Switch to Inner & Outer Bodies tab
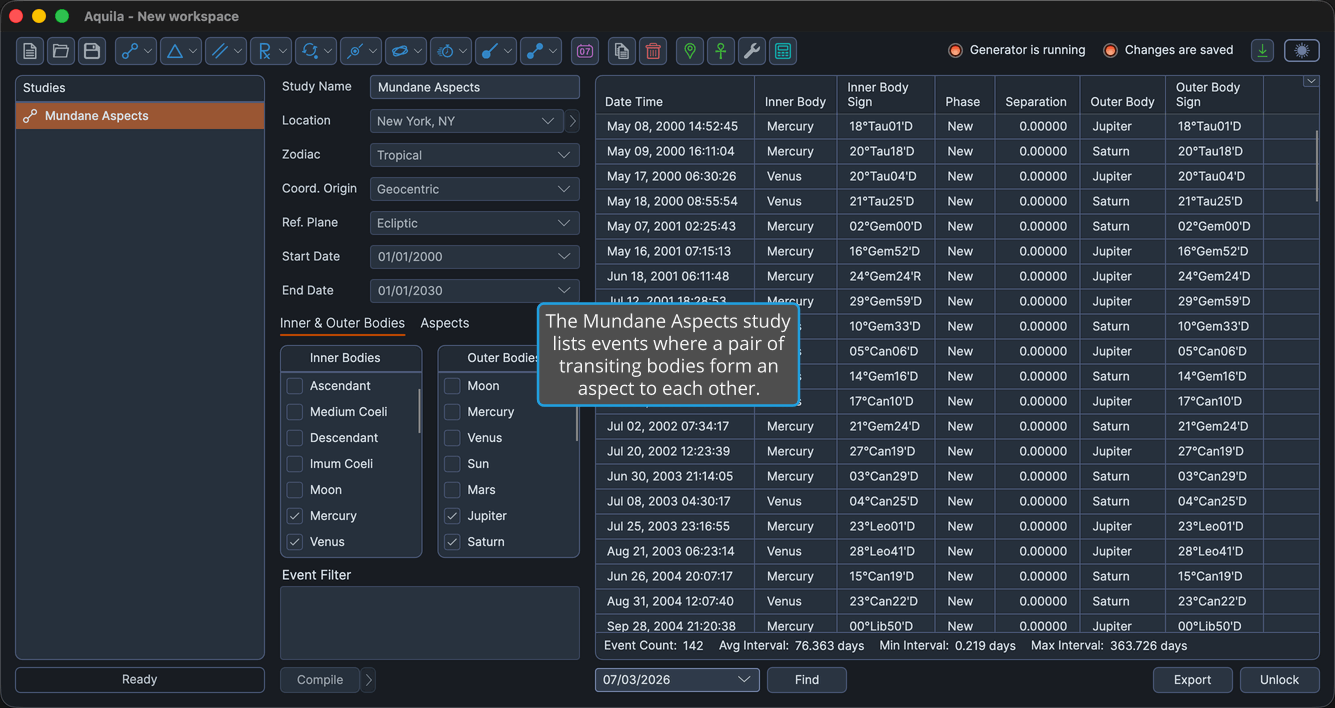The image size is (1335, 708). (342, 323)
